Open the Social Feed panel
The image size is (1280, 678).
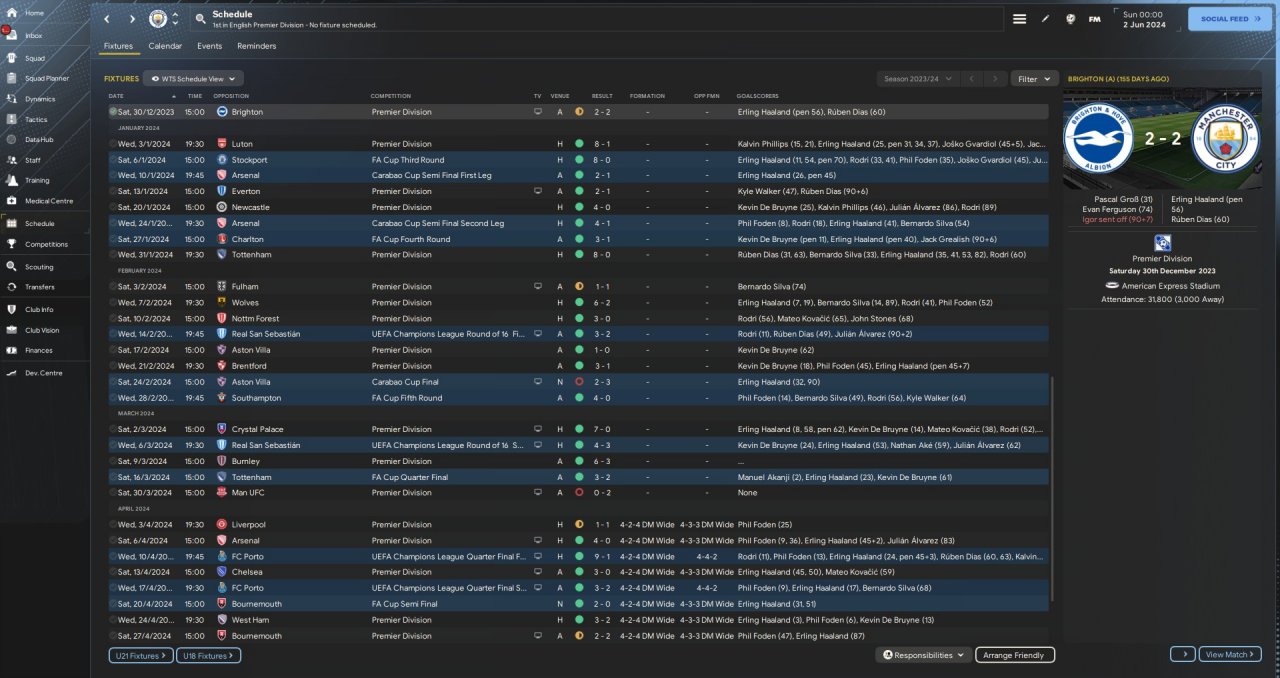1229,18
